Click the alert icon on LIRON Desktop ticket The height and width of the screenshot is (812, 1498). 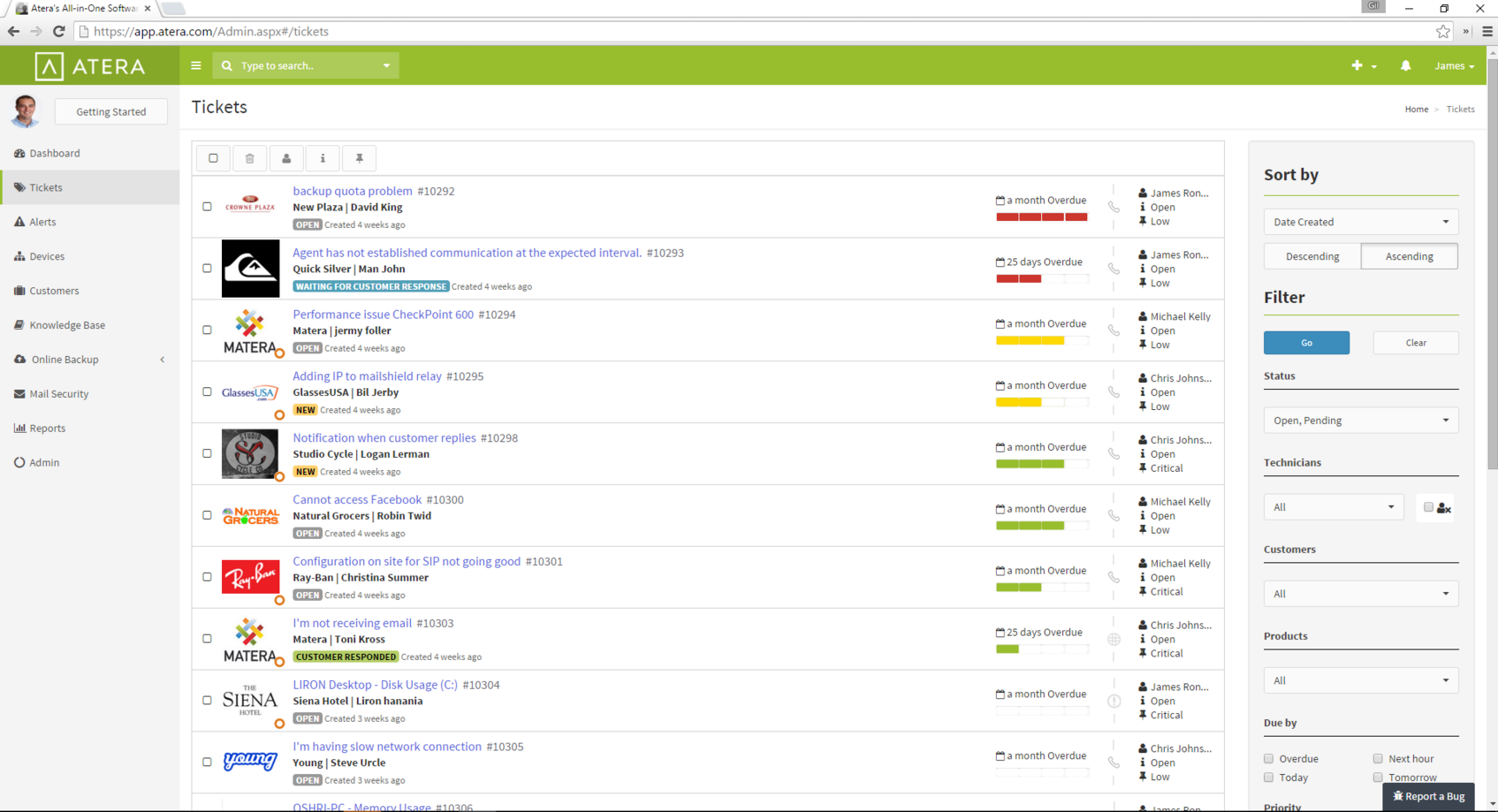tap(1114, 701)
